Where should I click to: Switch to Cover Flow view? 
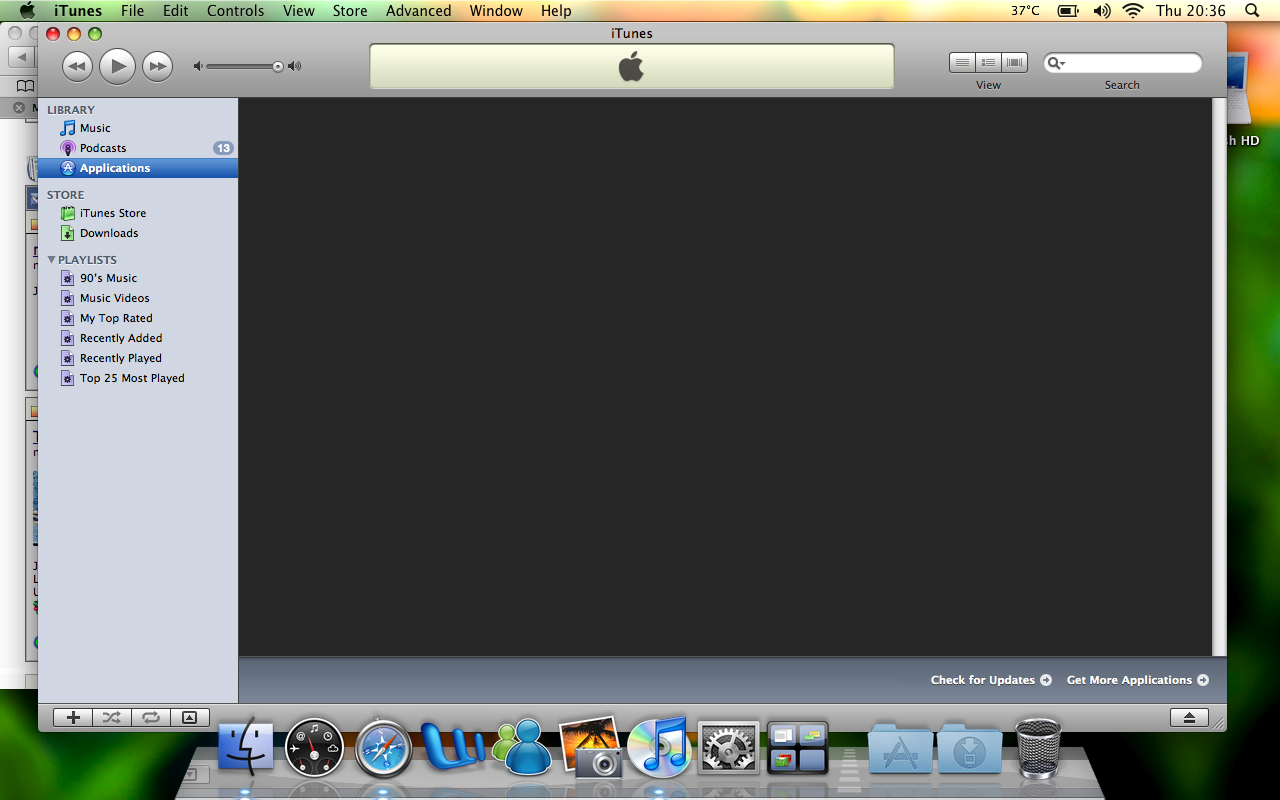coord(1015,63)
